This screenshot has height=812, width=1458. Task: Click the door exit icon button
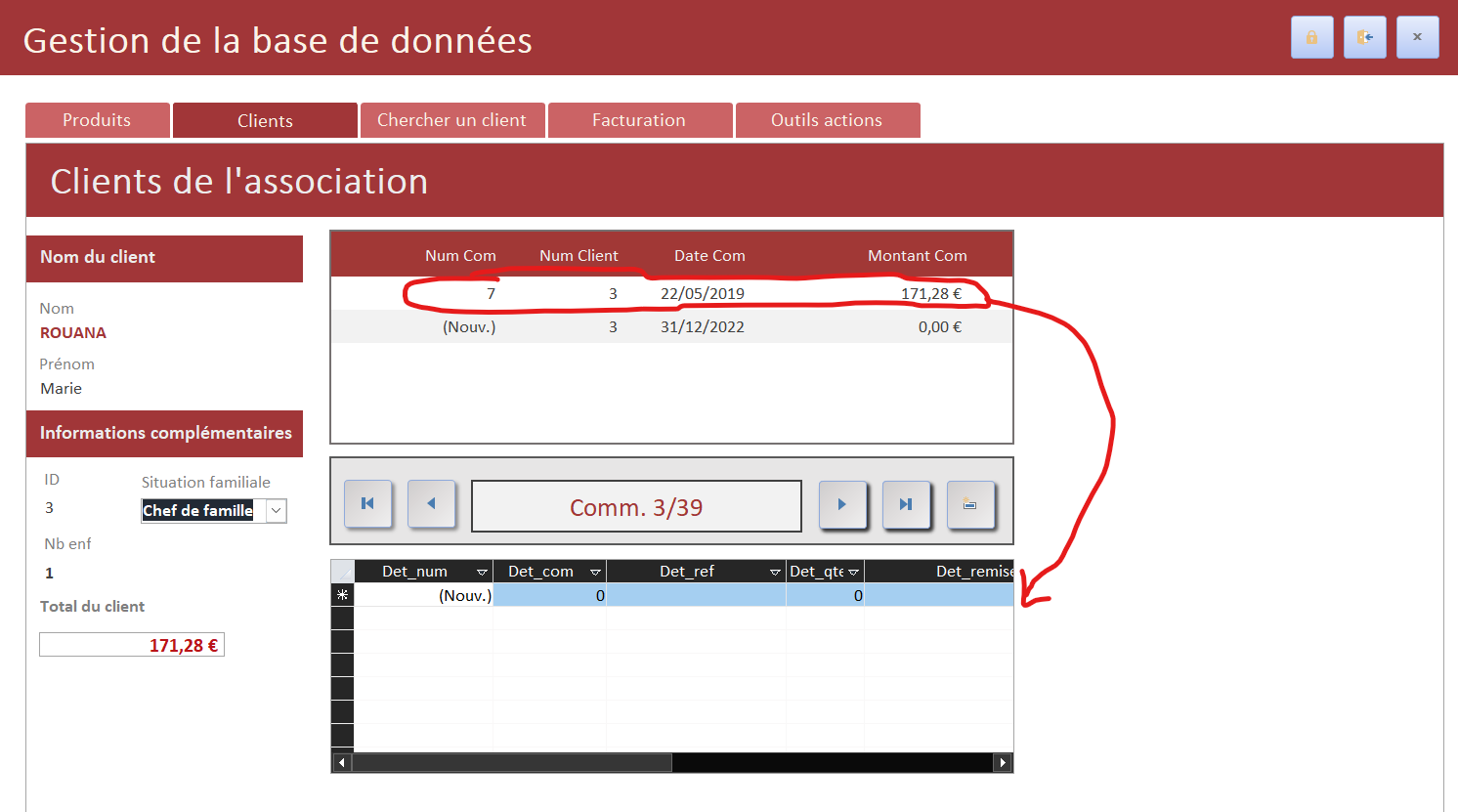[x=1364, y=37]
